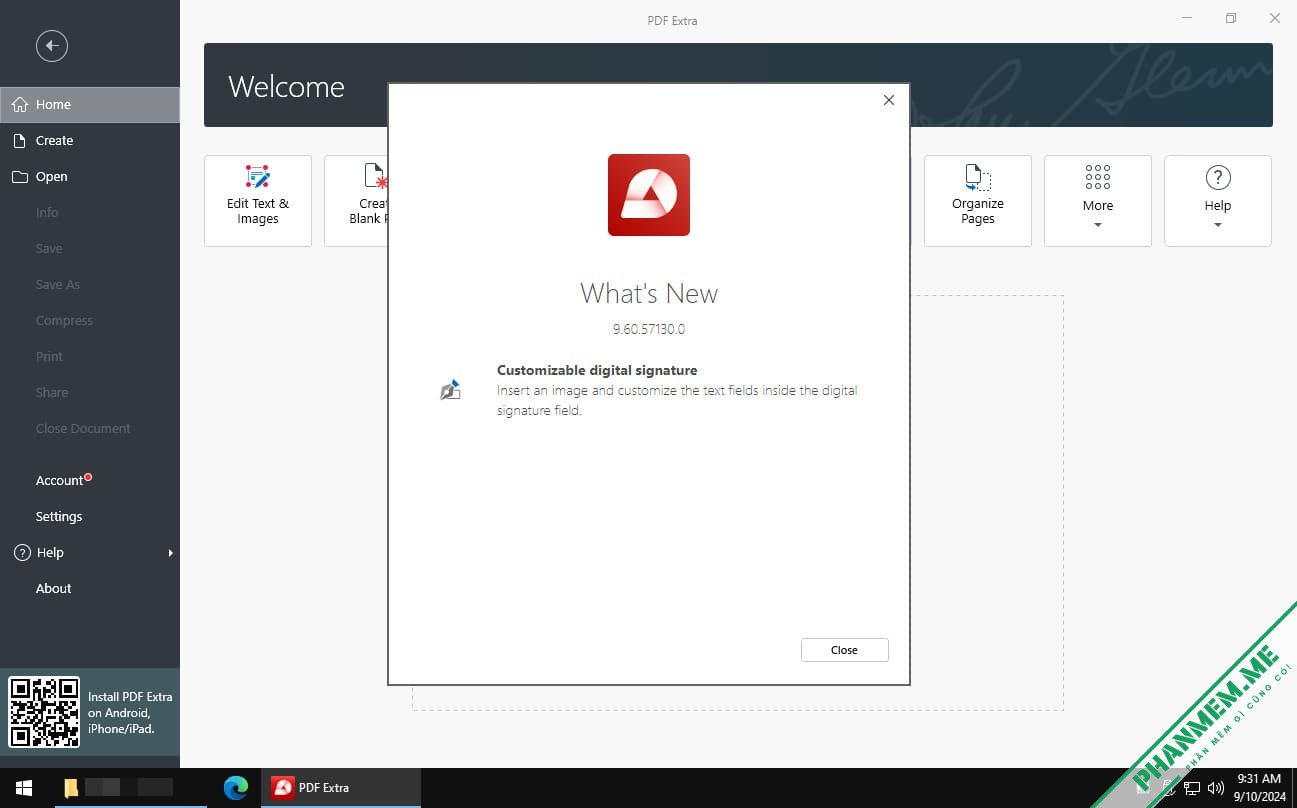1297x808 pixels.
Task: Click the Create Blank PDF tile
Action: click(x=356, y=201)
